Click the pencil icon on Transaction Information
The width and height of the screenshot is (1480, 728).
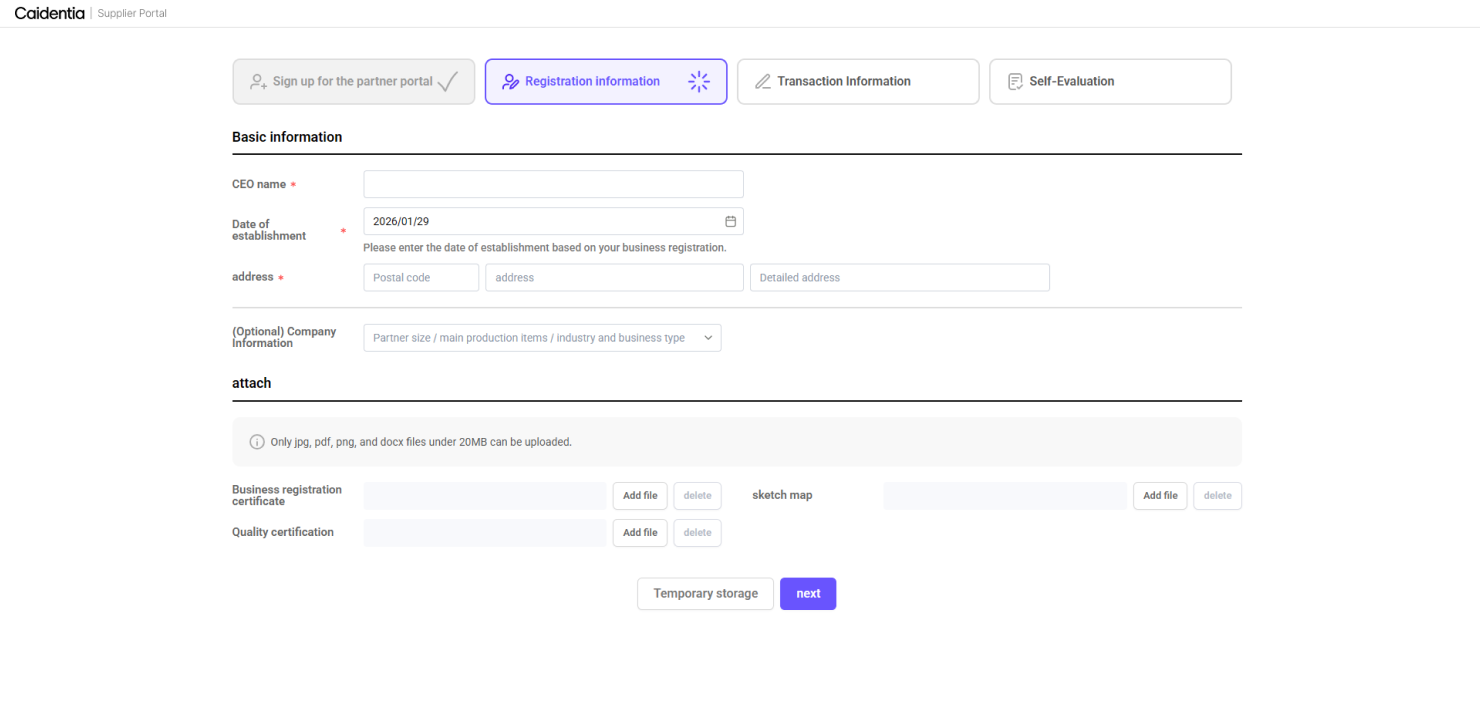click(762, 82)
